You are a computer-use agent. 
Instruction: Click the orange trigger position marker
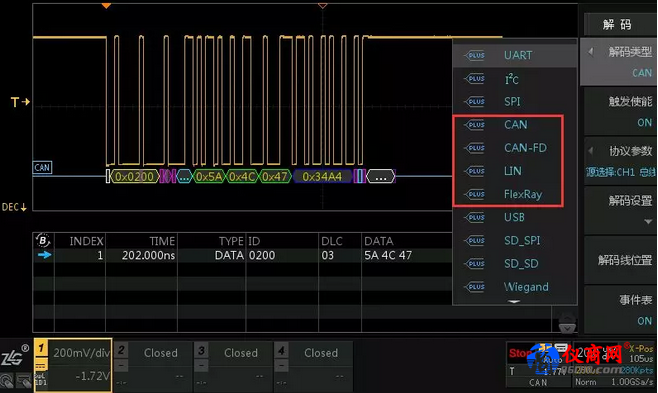coord(106,5)
